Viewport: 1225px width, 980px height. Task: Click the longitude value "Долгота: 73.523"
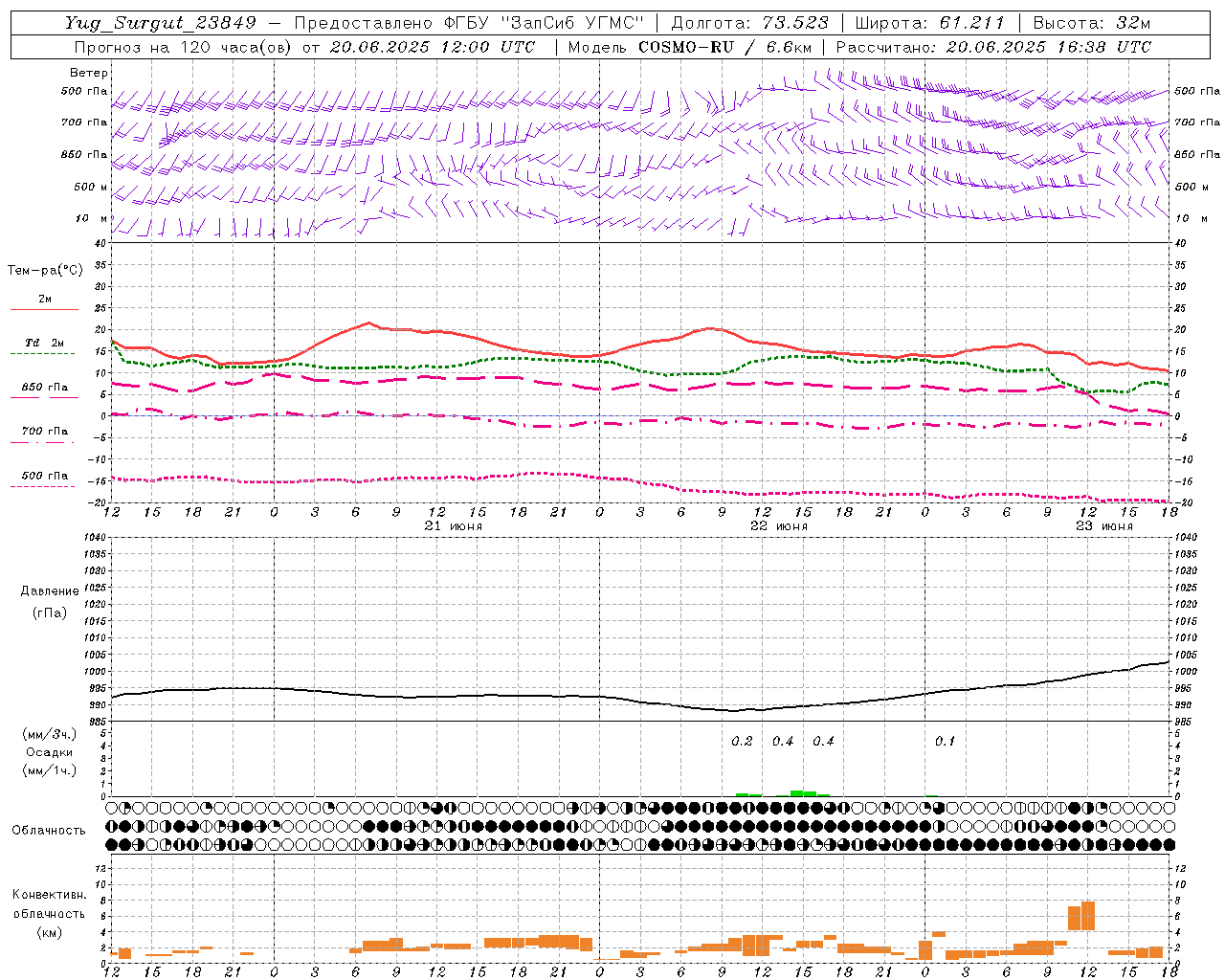click(x=749, y=23)
